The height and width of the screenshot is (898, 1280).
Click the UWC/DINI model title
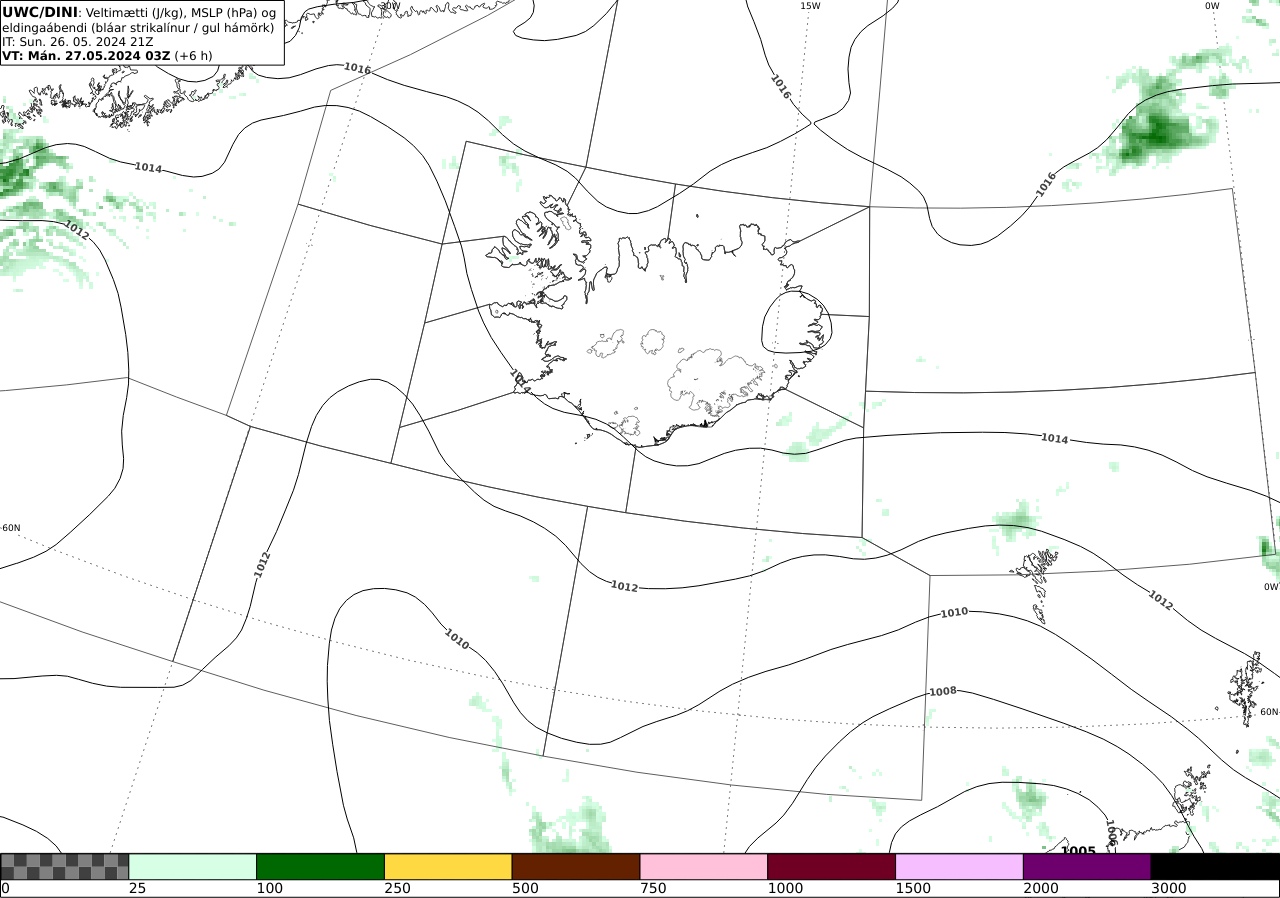coord(39,12)
